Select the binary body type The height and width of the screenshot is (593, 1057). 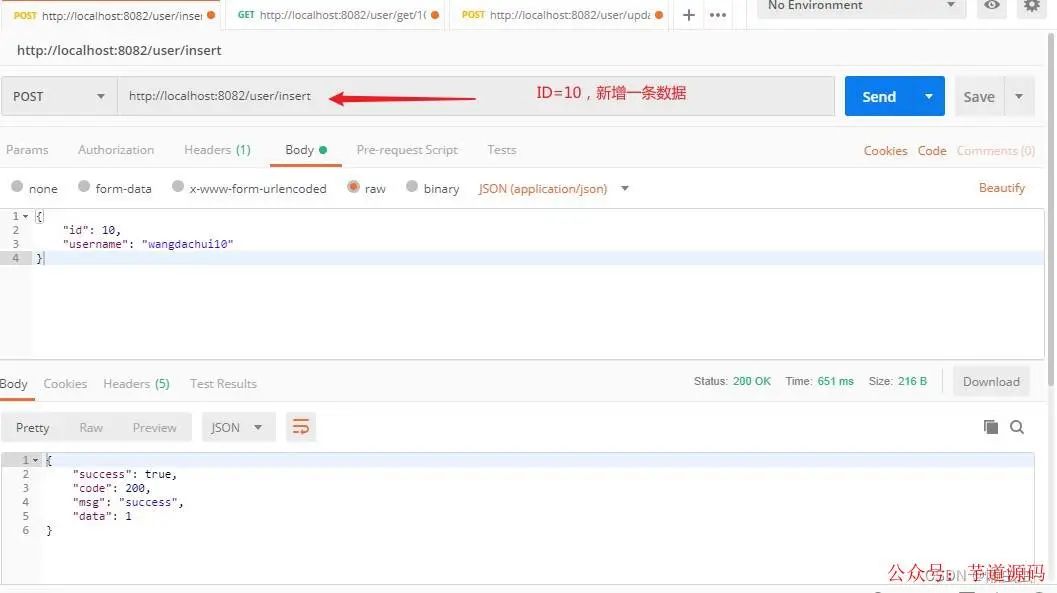pyautogui.click(x=412, y=187)
